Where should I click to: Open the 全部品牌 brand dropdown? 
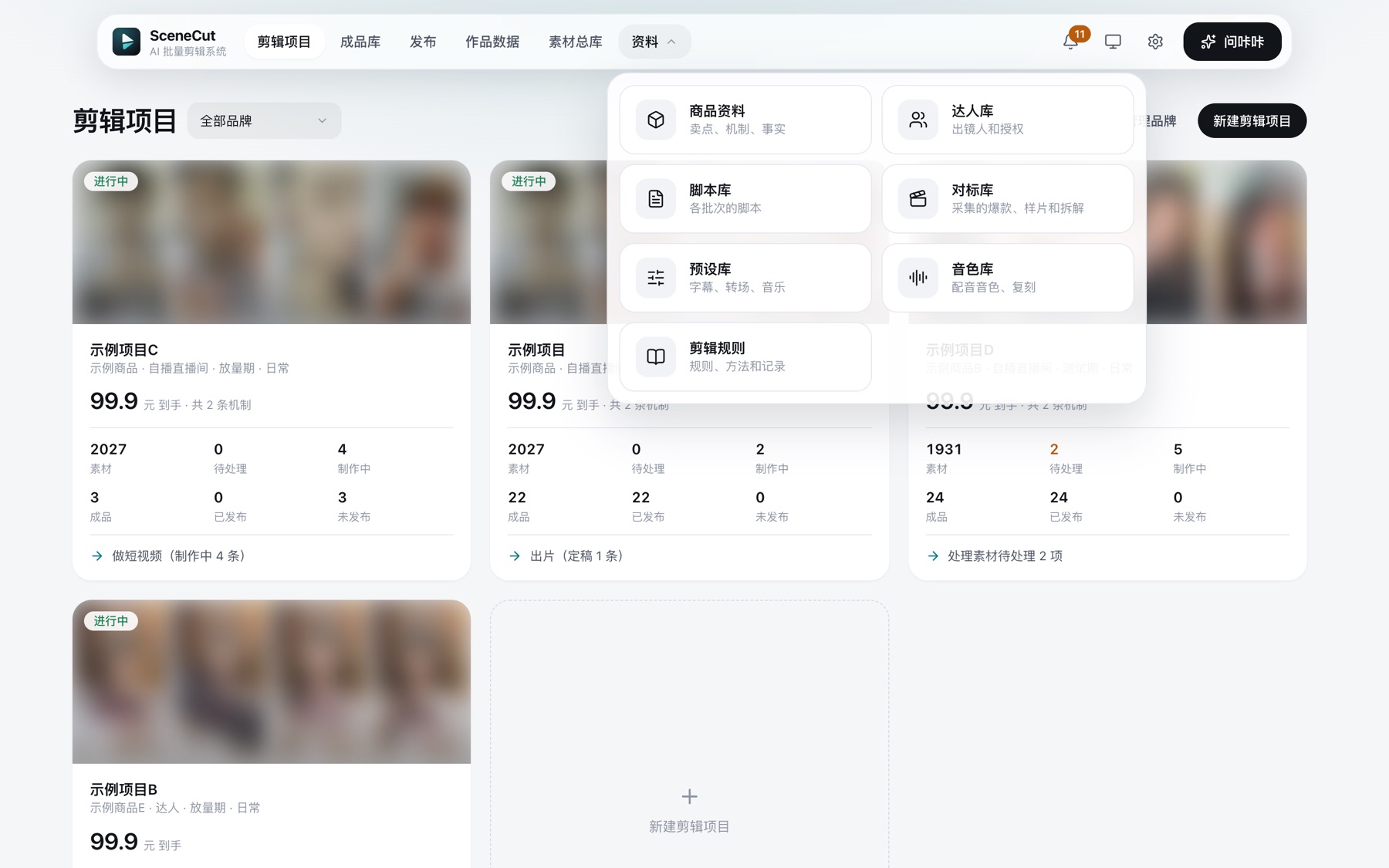(264, 121)
